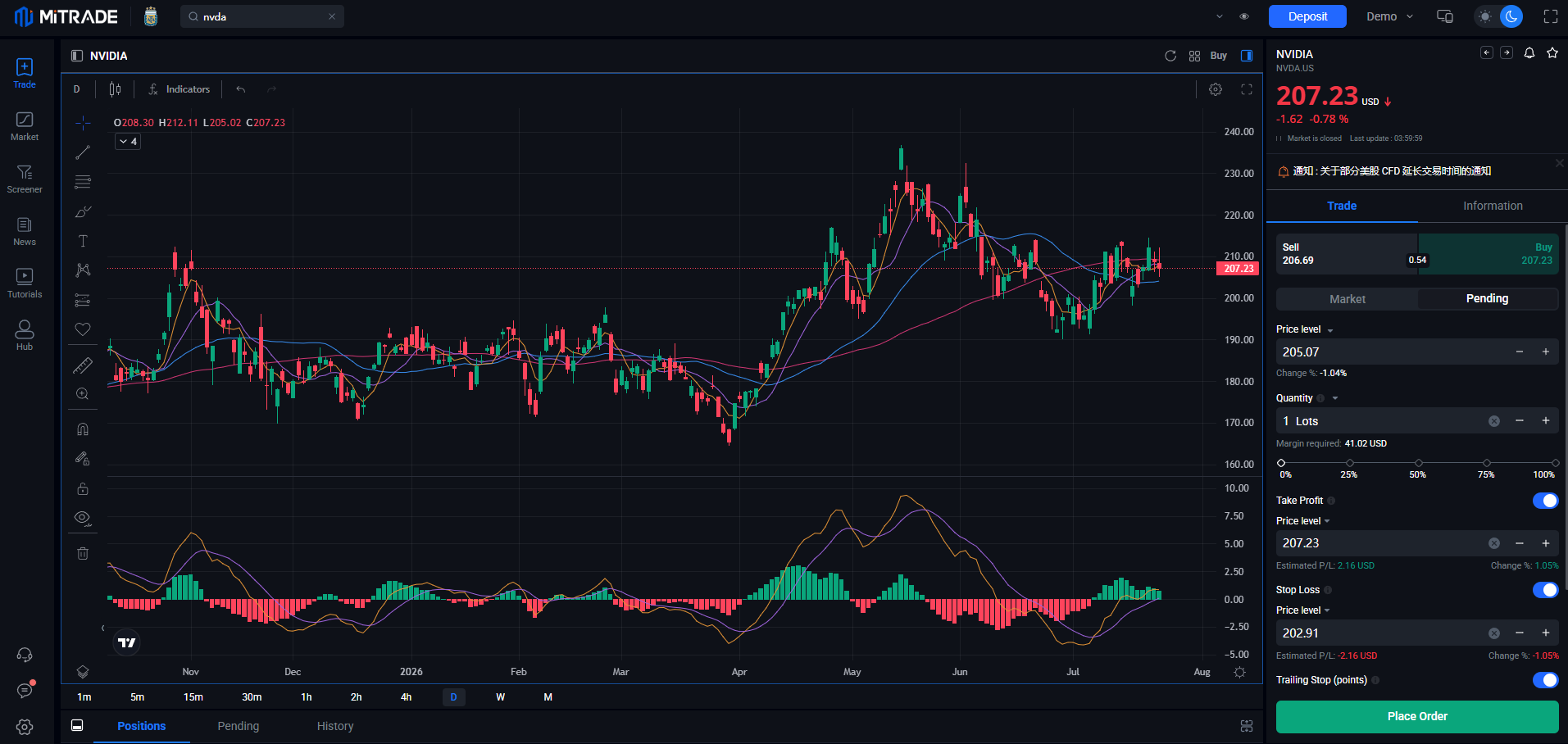Lock all drawing tools
This screenshot has height=744, width=1568.
(x=83, y=488)
